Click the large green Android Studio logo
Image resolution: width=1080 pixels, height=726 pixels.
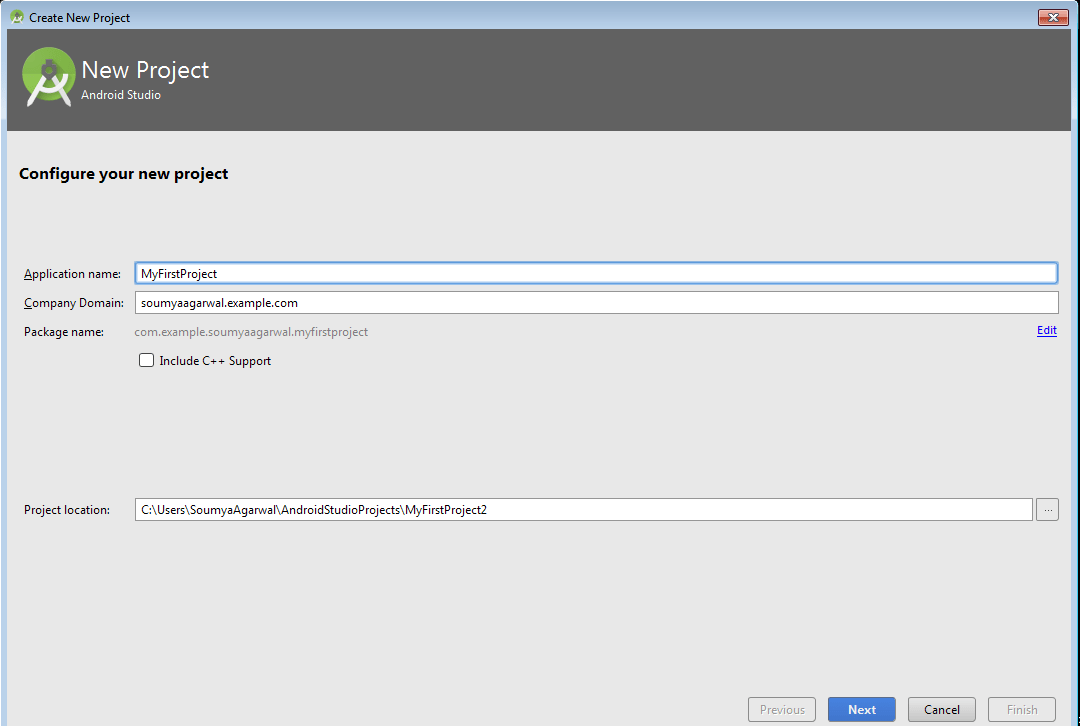pyautogui.click(x=48, y=76)
